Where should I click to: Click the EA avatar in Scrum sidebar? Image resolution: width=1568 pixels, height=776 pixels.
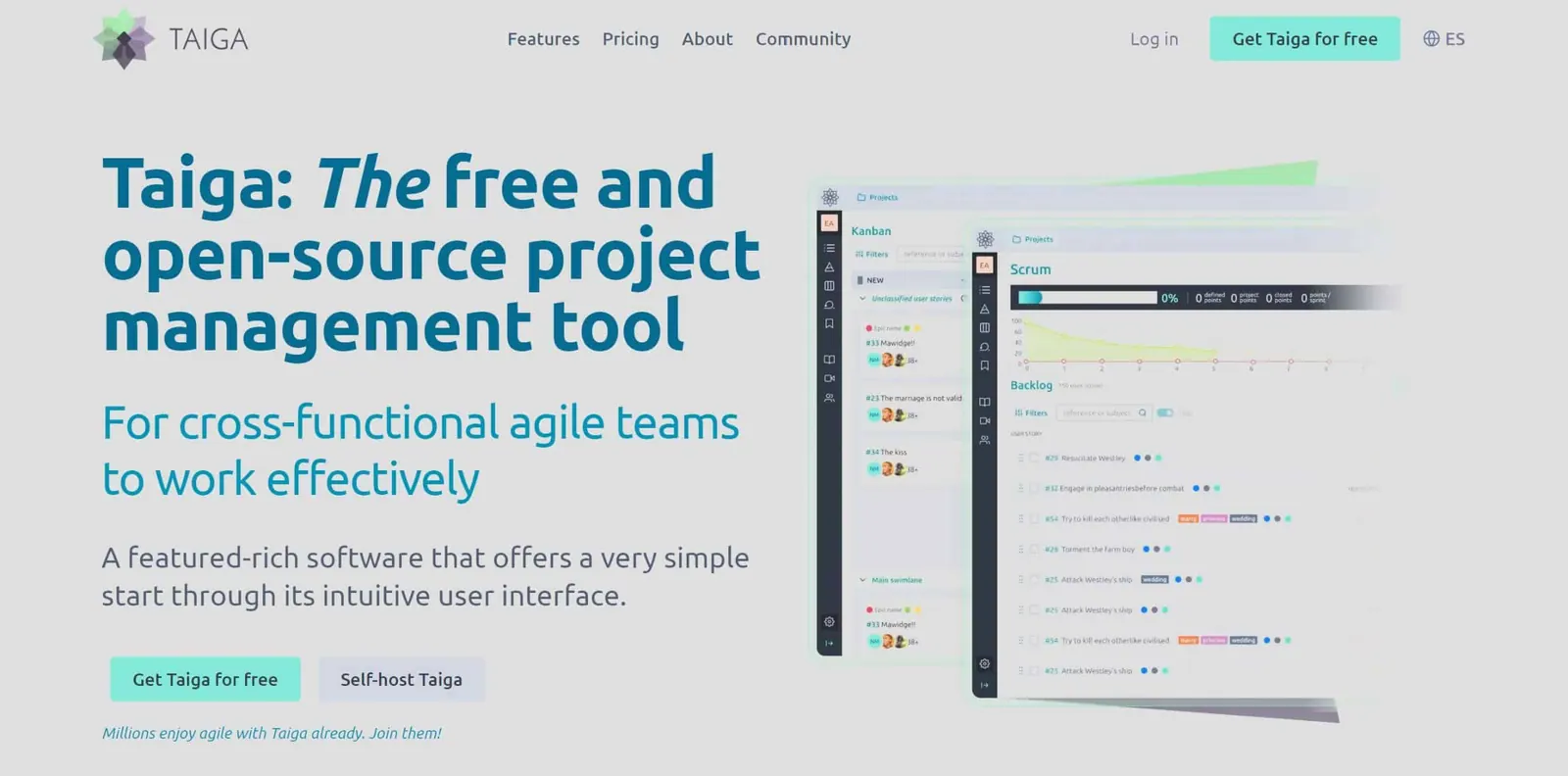[x=984, y=265]
